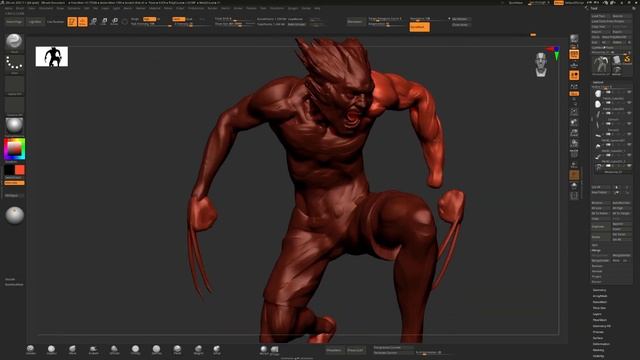Toggle Draw mode button

(83, 21)
